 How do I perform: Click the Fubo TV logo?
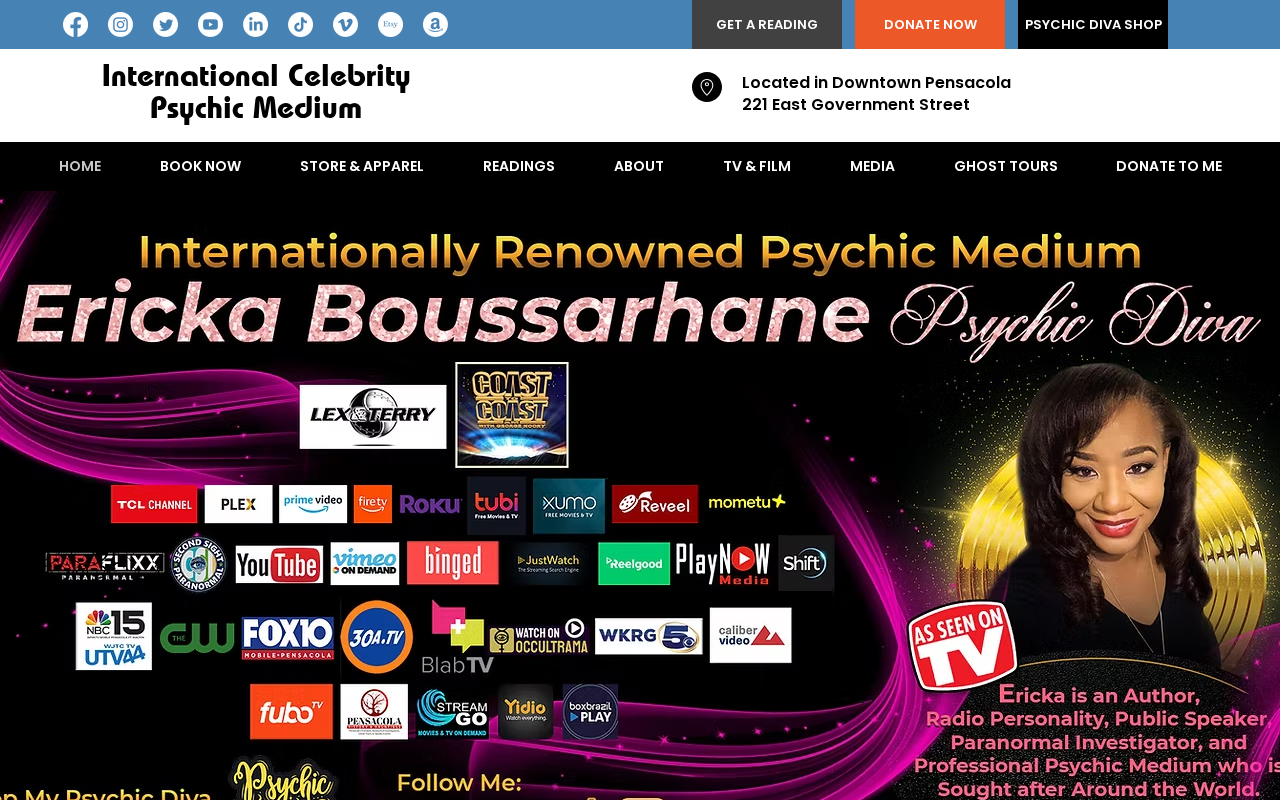pyautogui.click(x=291, y=712)
